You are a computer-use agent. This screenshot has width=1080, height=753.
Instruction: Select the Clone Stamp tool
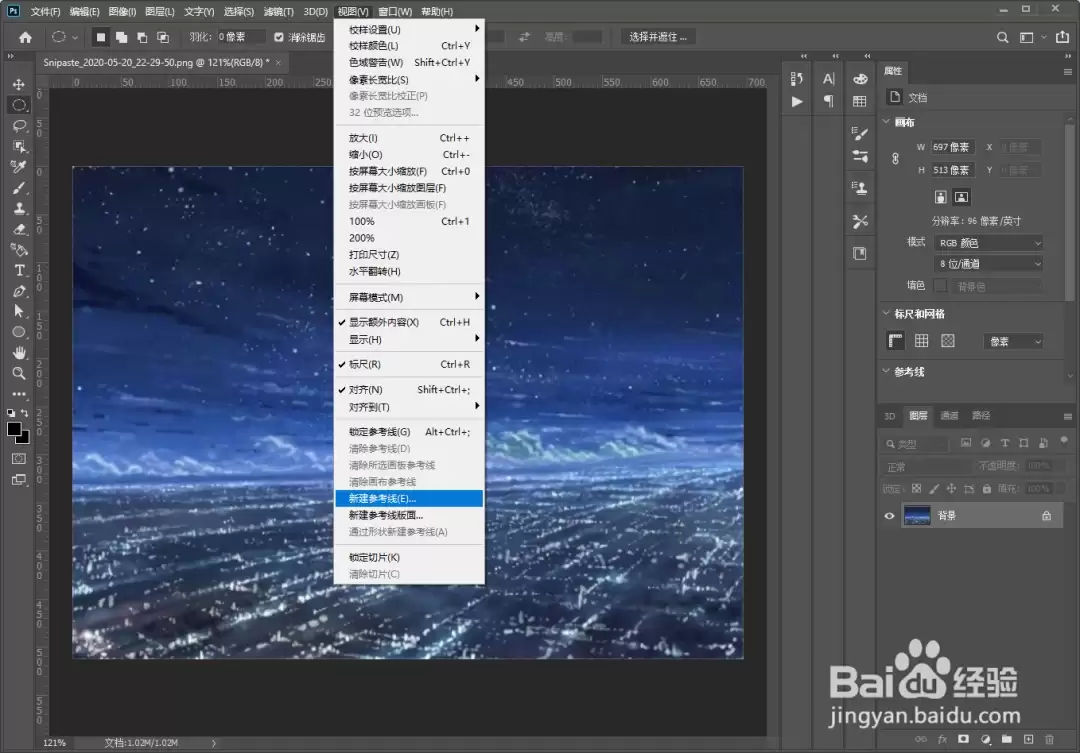point(19,208)
